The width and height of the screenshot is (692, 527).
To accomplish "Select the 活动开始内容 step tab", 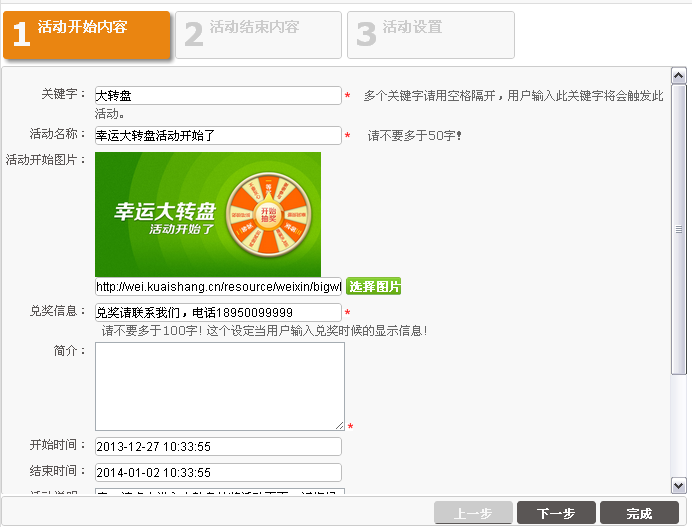I will click(x=87, y=35).
